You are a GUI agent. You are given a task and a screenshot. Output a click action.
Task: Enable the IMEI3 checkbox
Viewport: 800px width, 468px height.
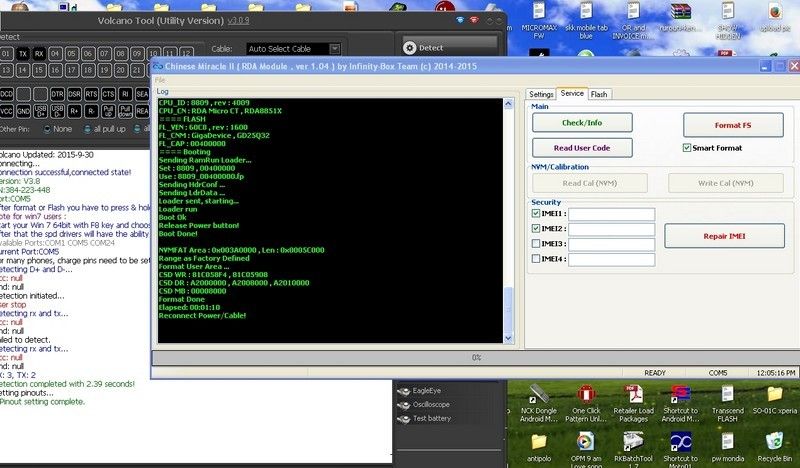537,243
